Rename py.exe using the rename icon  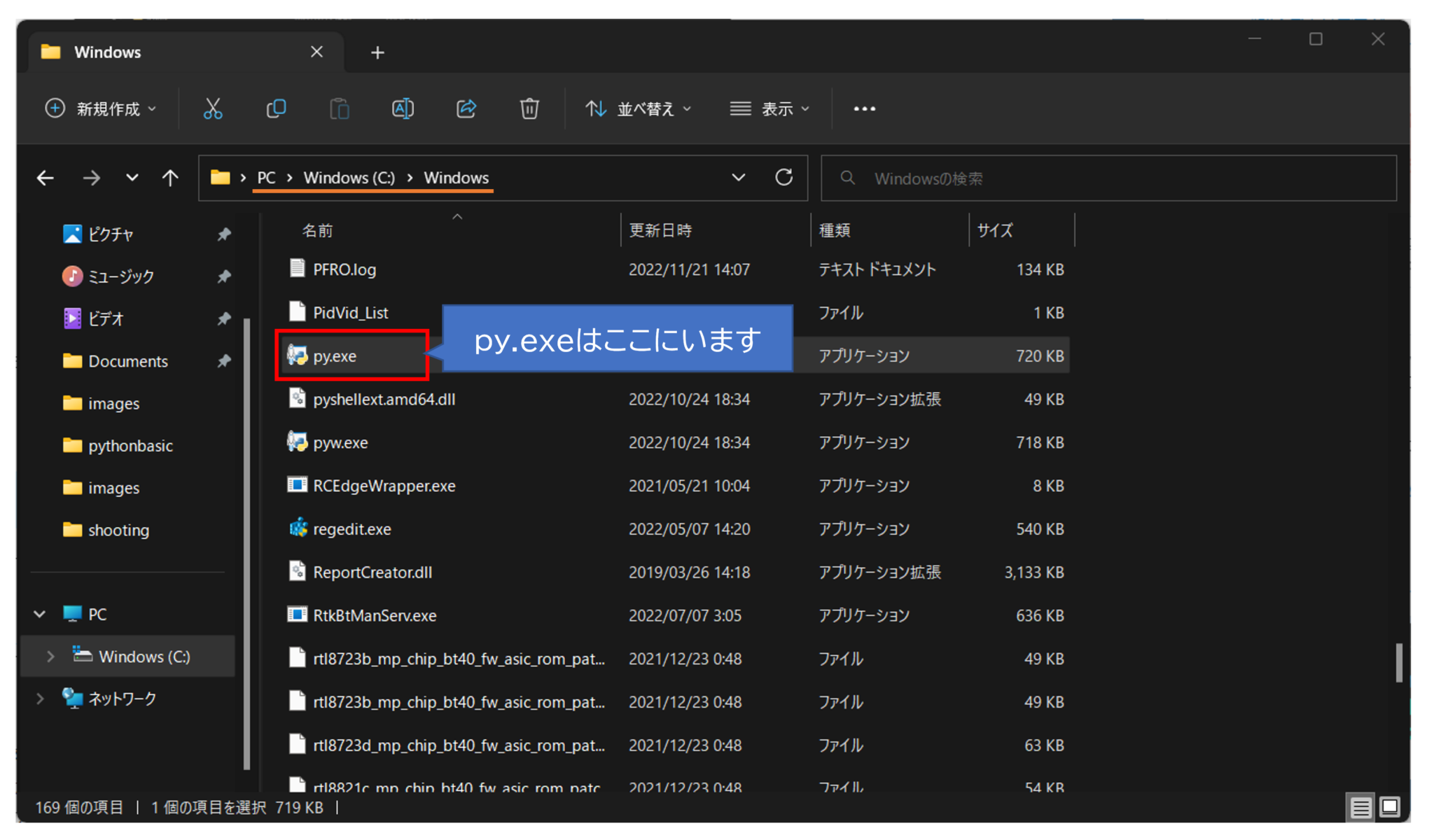coord(403,108)
